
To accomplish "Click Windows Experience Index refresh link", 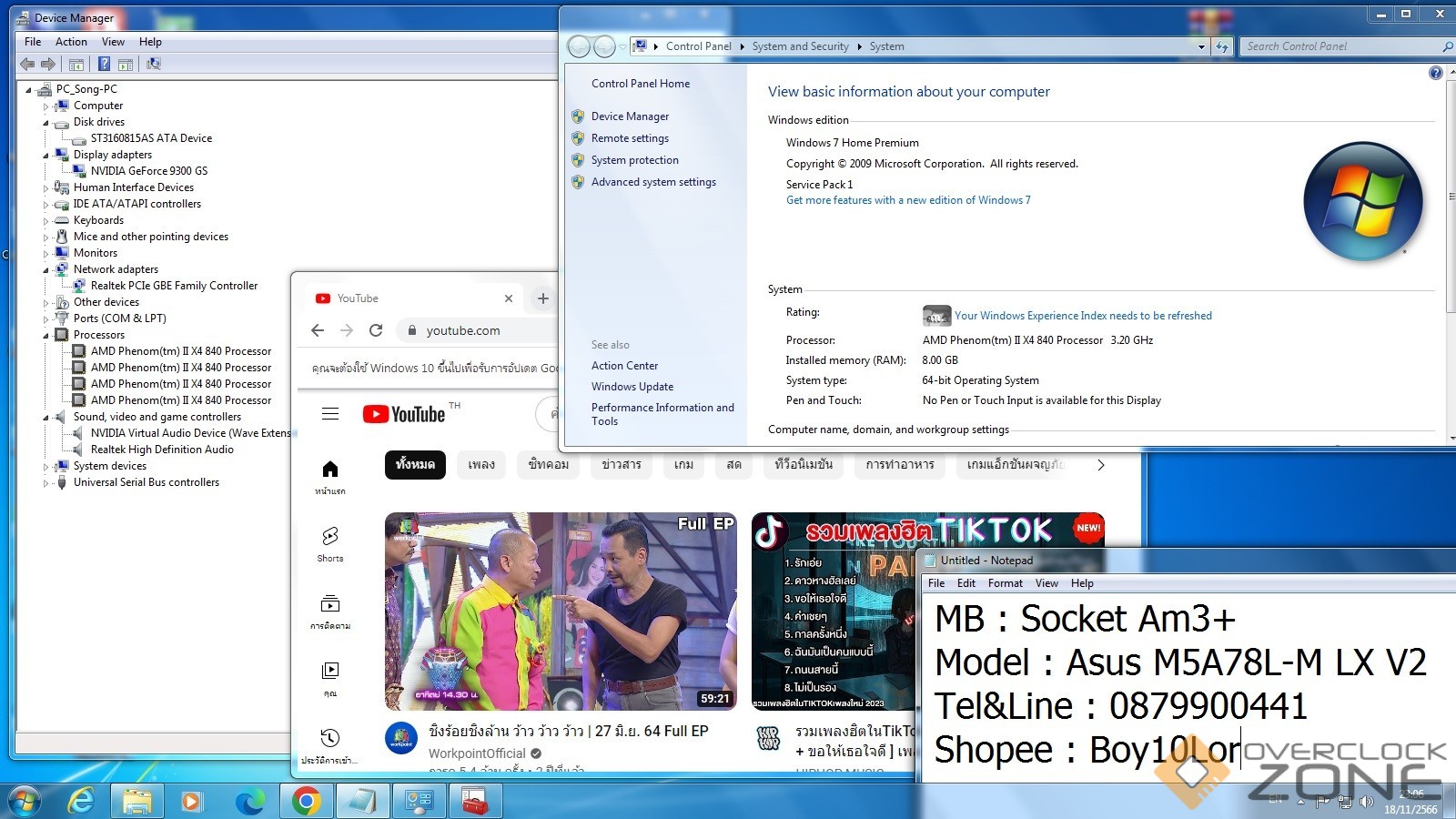I will [x=1083, y=316].
